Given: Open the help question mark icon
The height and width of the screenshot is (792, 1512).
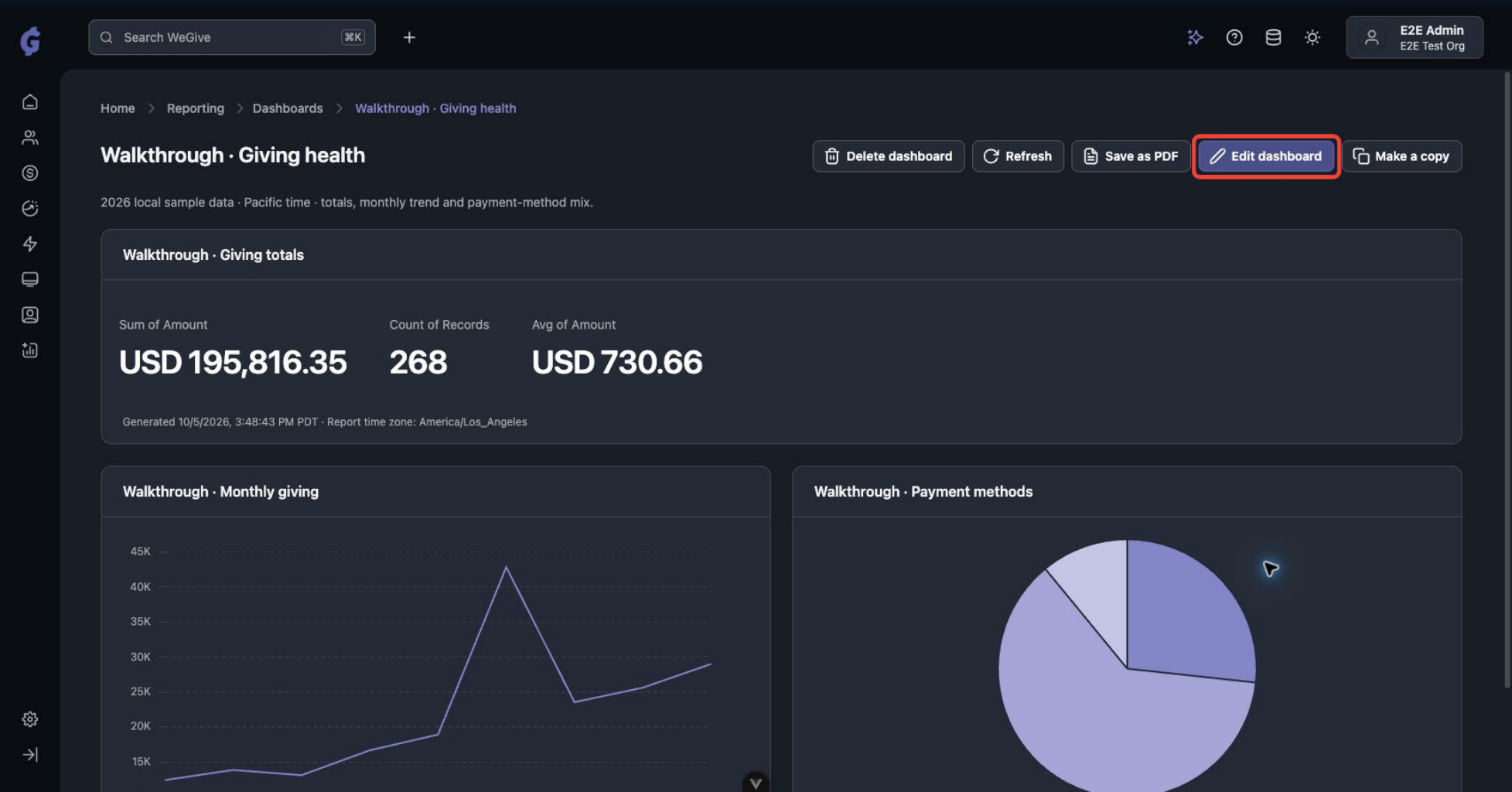Looking at the screenshot, I should click(x=1234, y=37).
